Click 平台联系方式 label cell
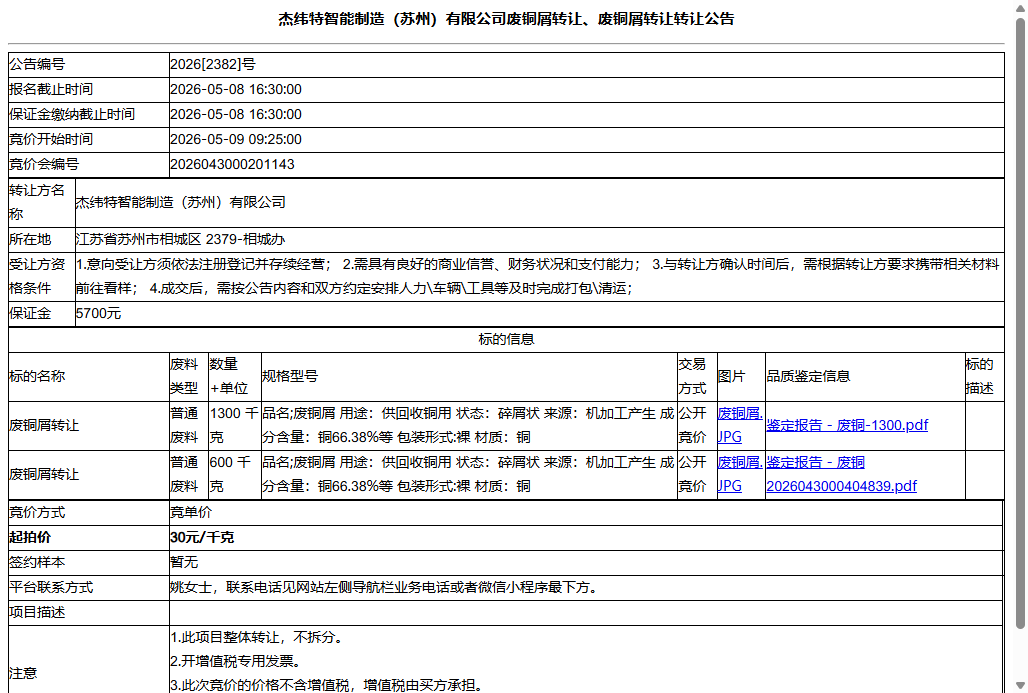This screenshot has width=1028, height=693. coord(89,587)
